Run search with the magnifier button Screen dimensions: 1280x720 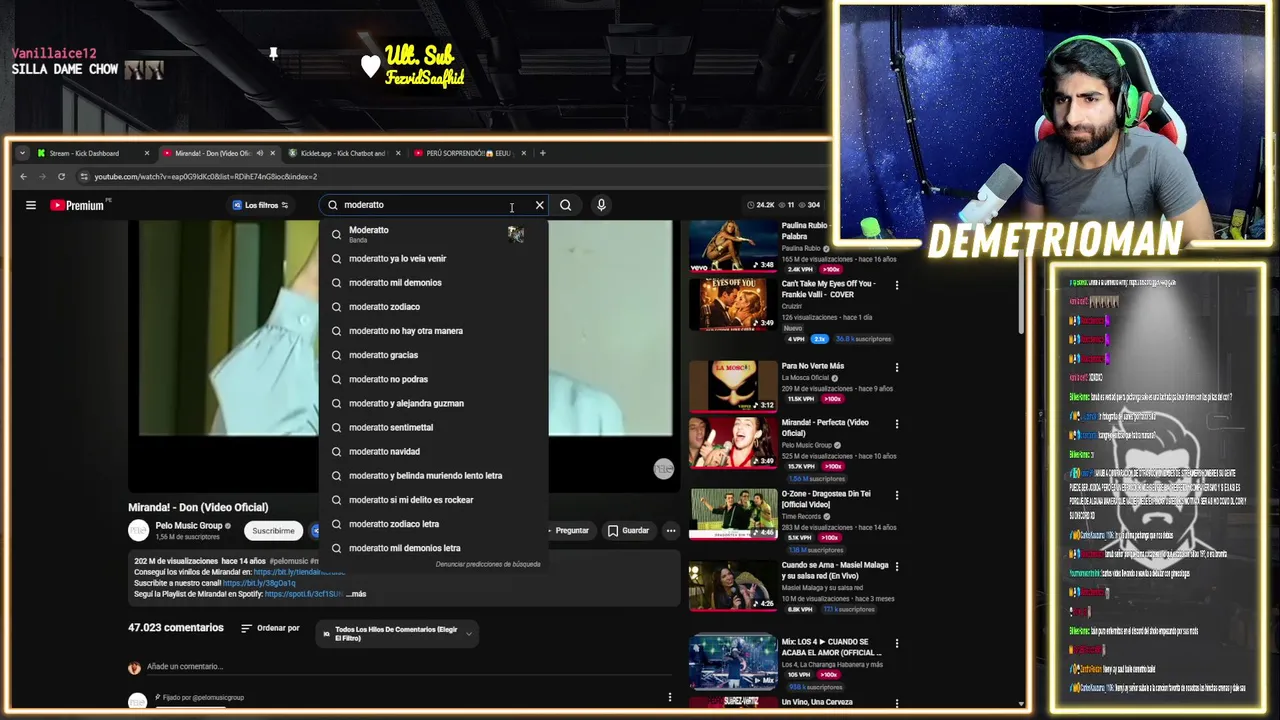tap(566, 205)
